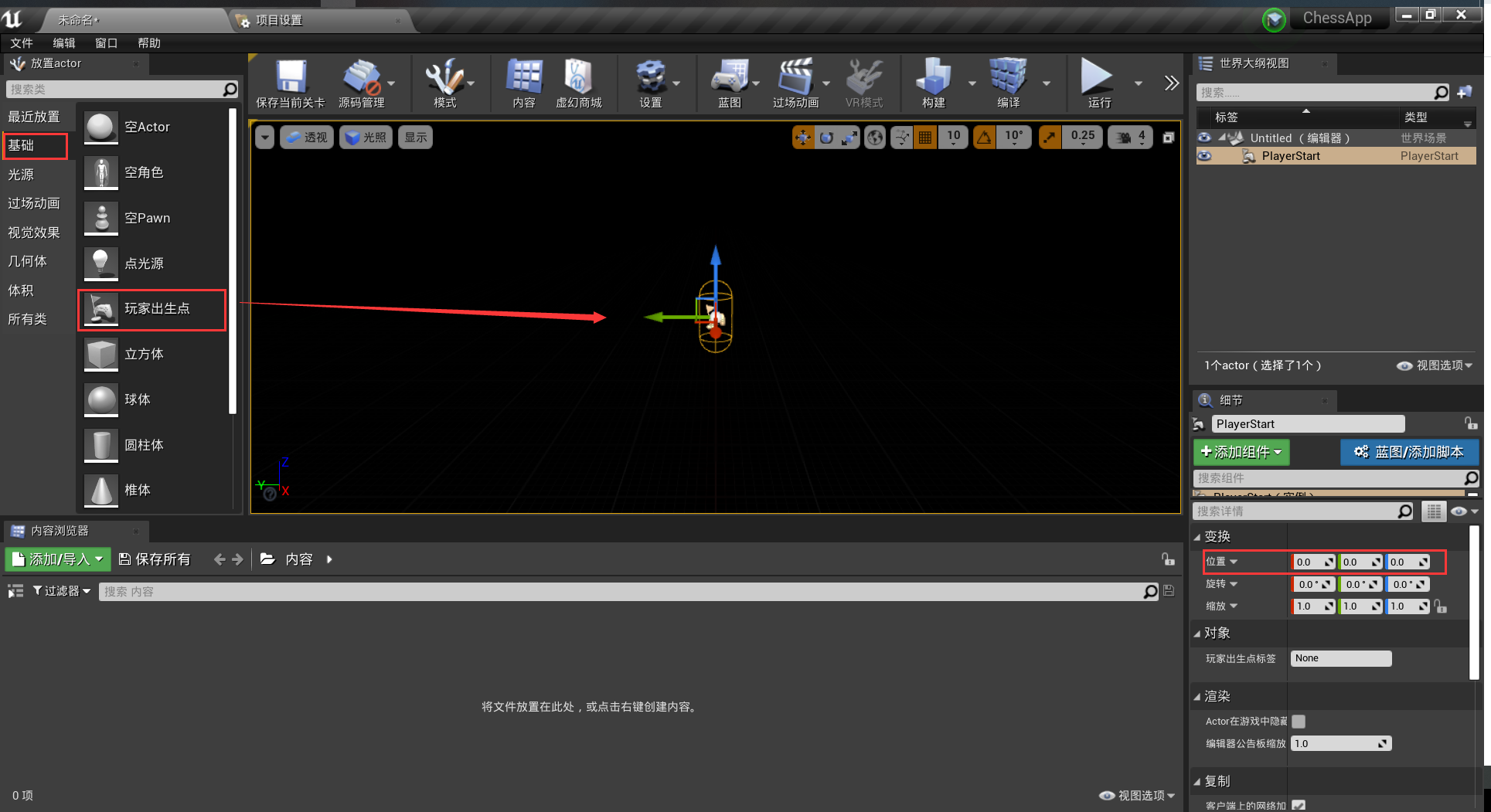Toggle visibility eye of PlayerStart in outliner
Screen dimensions: 1491x812
(1204, 156)
